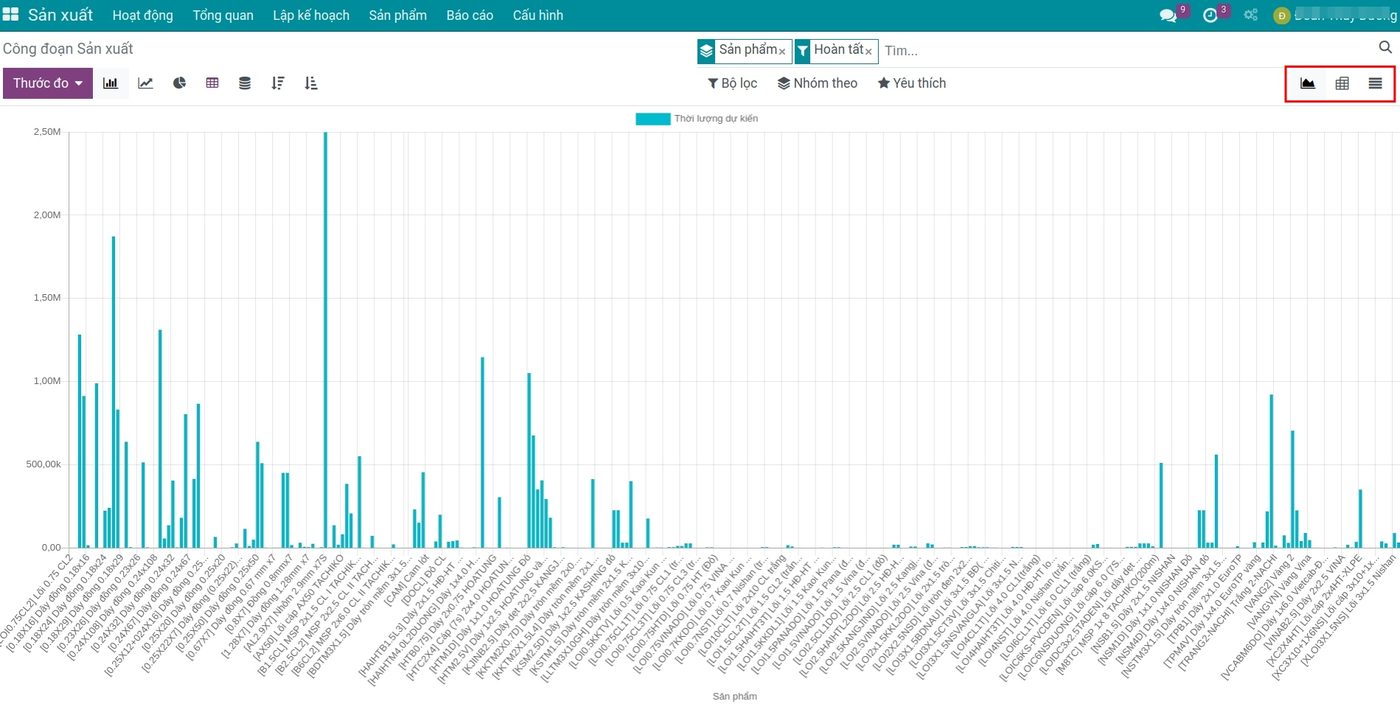Switch chart to bar chart mode
The height and width of the screenshot is (704, 1400).
coord(111,83)
